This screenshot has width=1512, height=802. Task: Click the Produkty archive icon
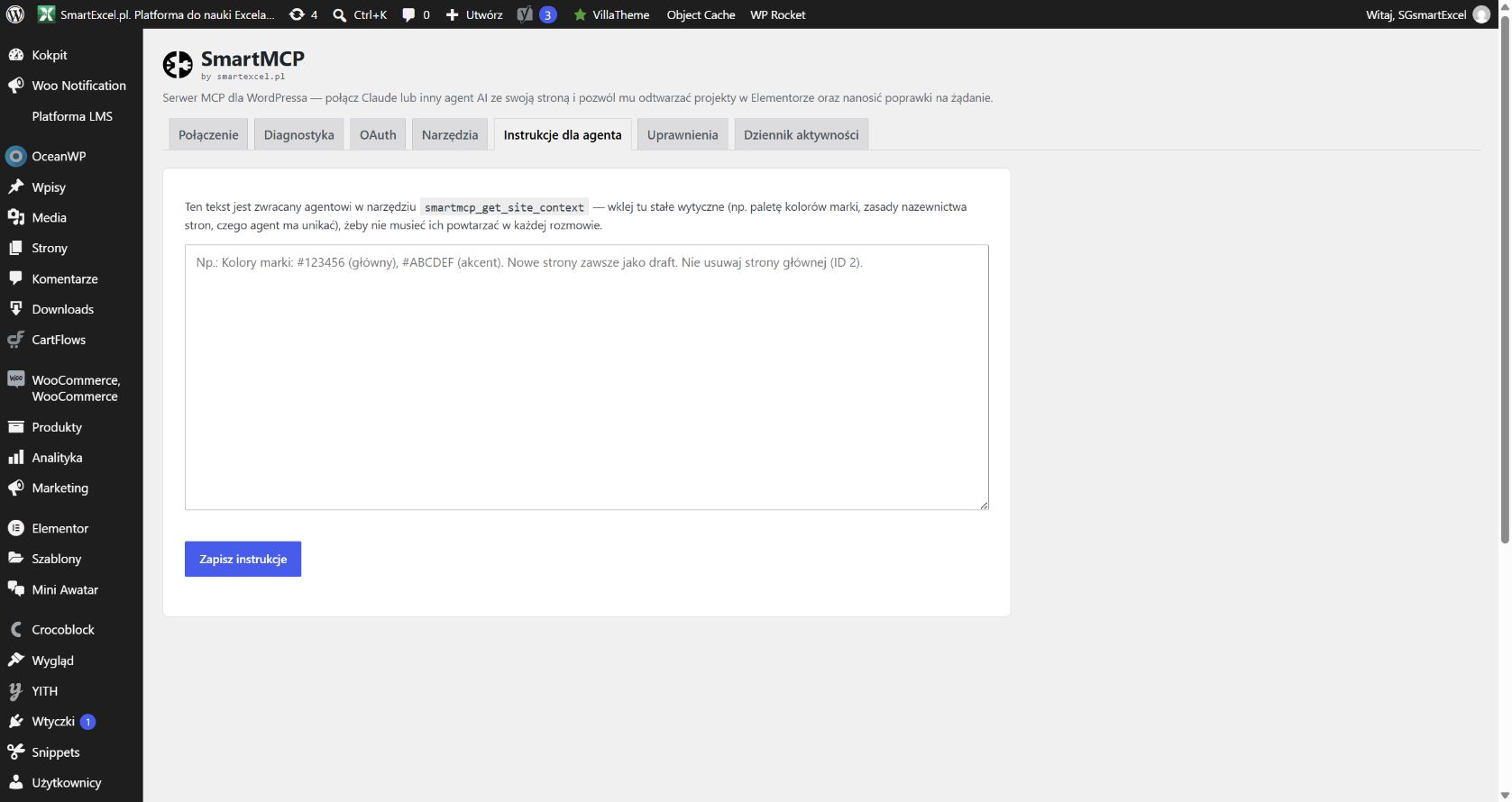pyautogui.click(x=15, y=427)
